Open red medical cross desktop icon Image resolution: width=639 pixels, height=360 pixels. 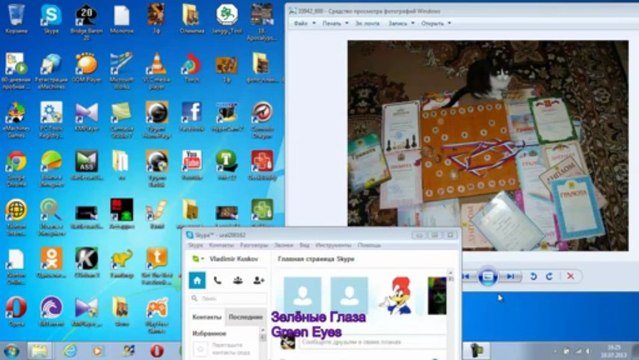262,165
